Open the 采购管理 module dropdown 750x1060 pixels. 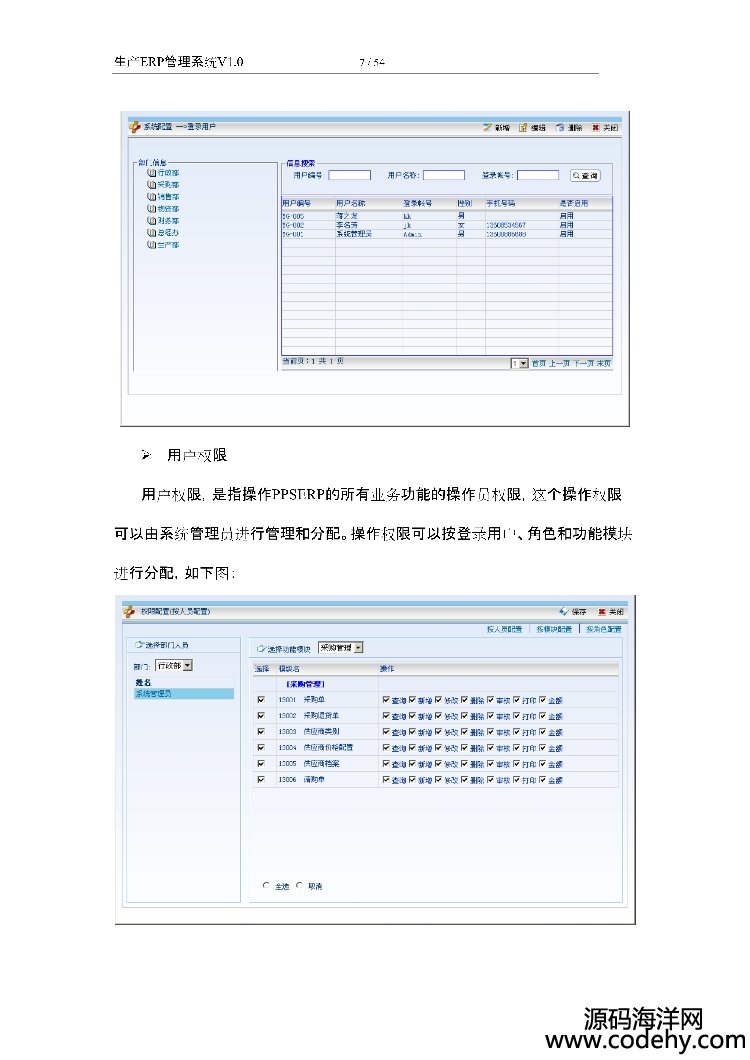pos(341,648)
